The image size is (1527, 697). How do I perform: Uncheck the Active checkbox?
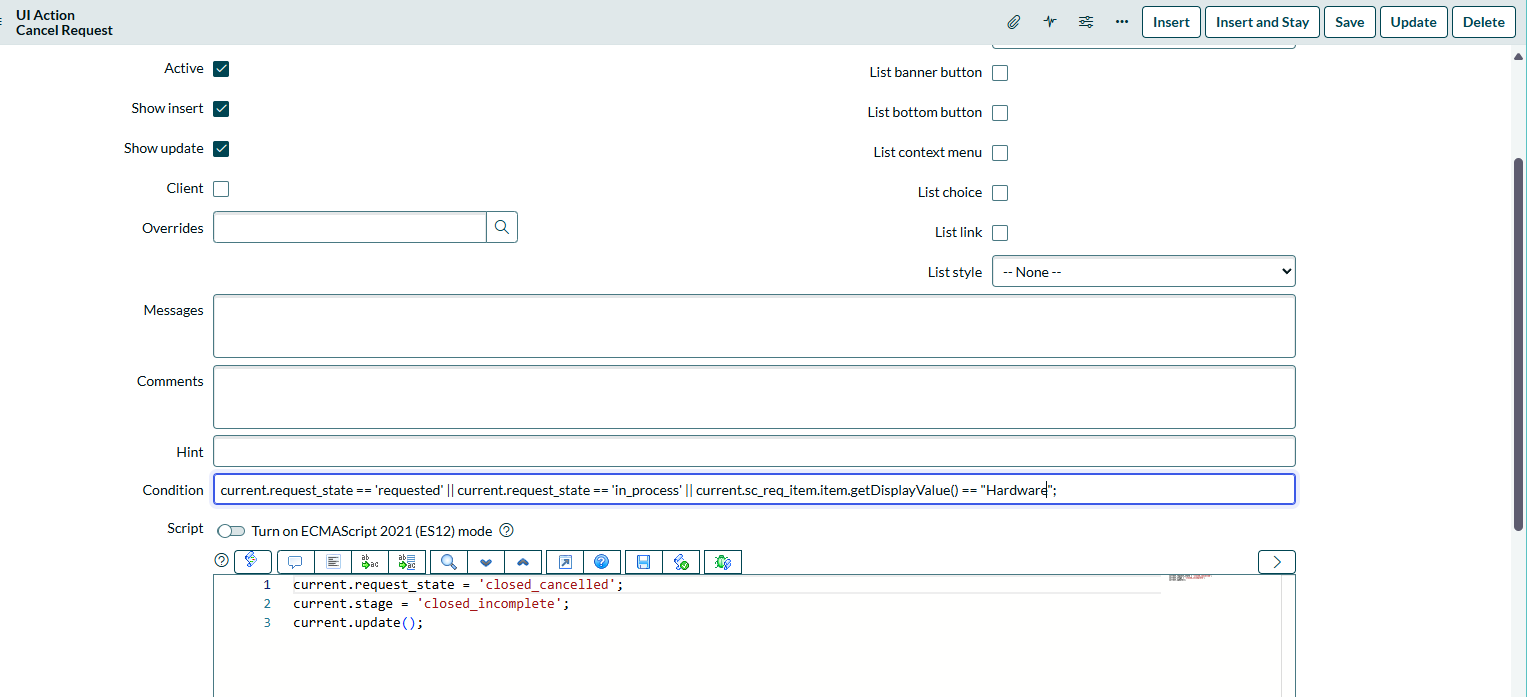221,69
